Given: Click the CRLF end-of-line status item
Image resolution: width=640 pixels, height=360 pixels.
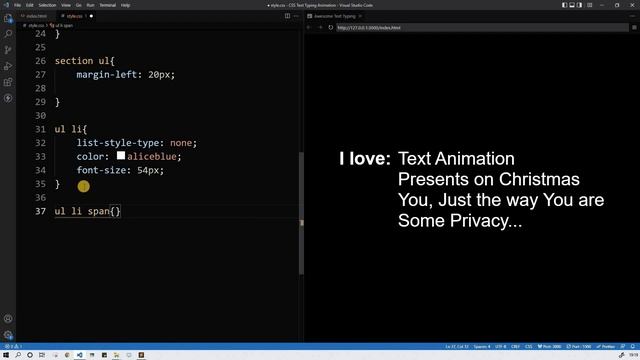Looking at the screenshot, I should pos(516,346).
